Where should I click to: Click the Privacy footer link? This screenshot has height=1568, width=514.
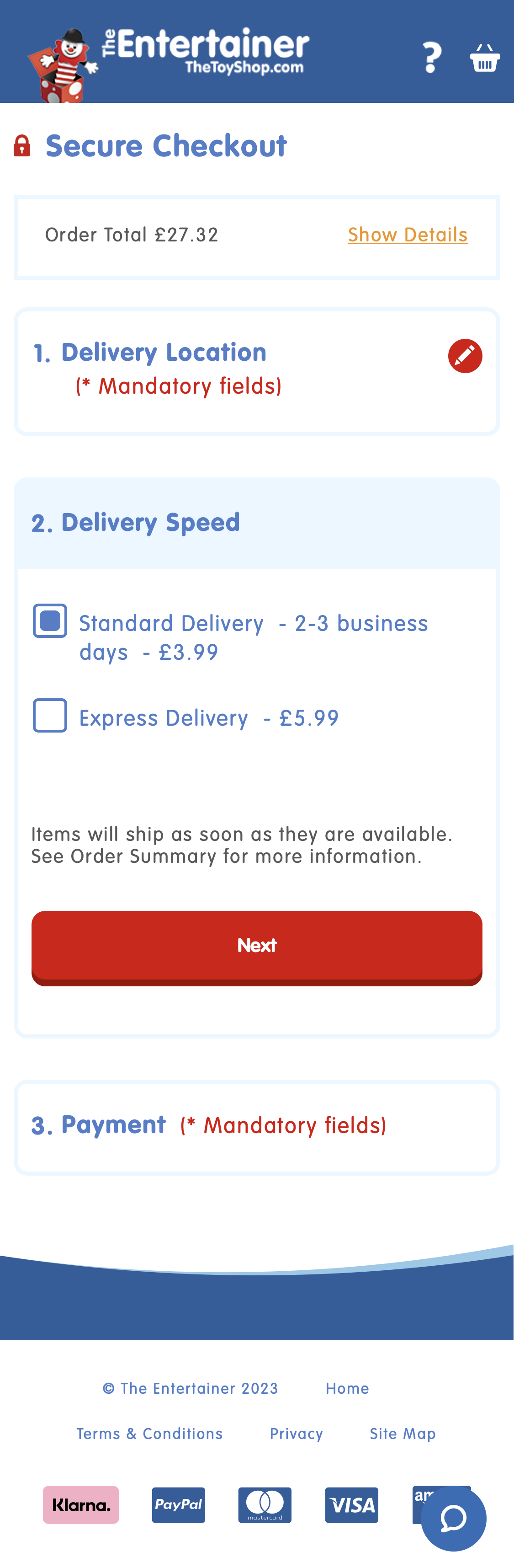(x=296, y=1434)
